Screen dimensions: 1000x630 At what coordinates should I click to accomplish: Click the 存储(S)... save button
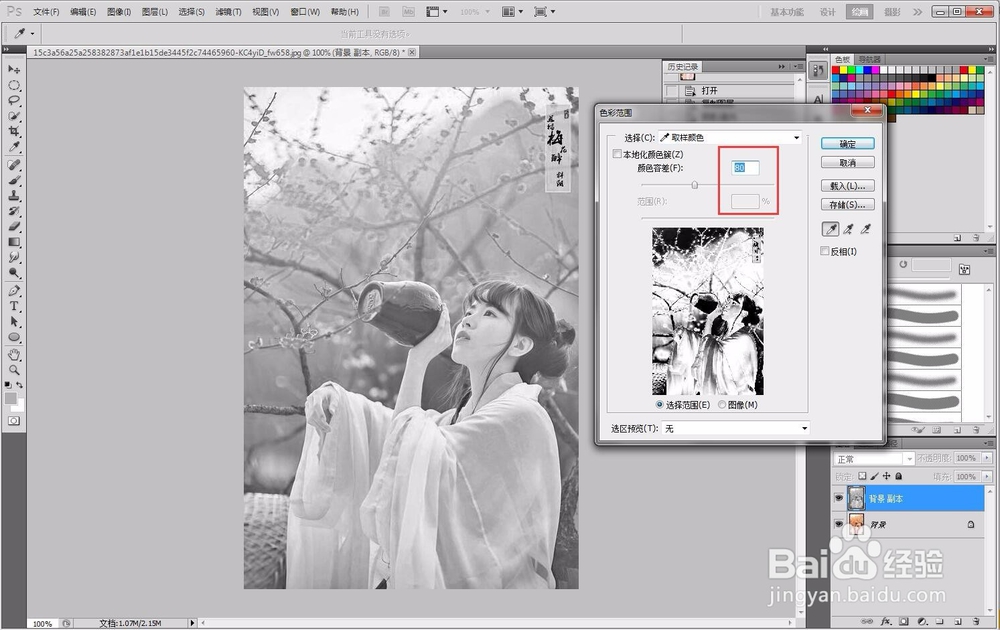848,205
